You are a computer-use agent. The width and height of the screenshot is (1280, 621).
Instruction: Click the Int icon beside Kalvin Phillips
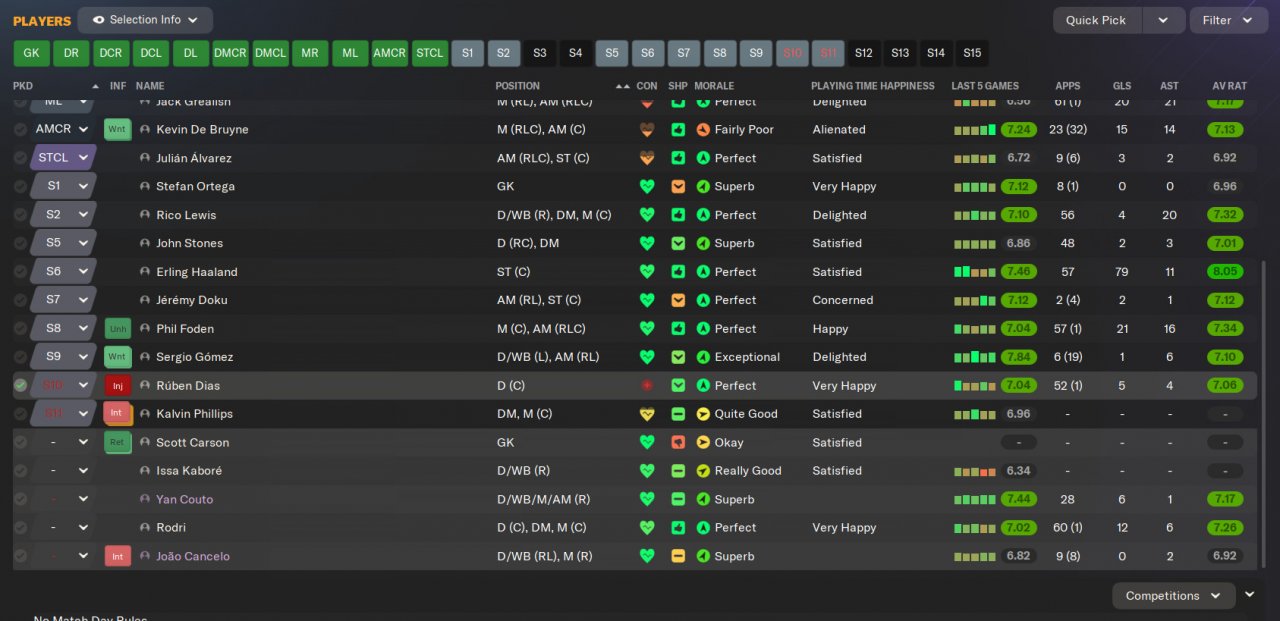point(117,414)
